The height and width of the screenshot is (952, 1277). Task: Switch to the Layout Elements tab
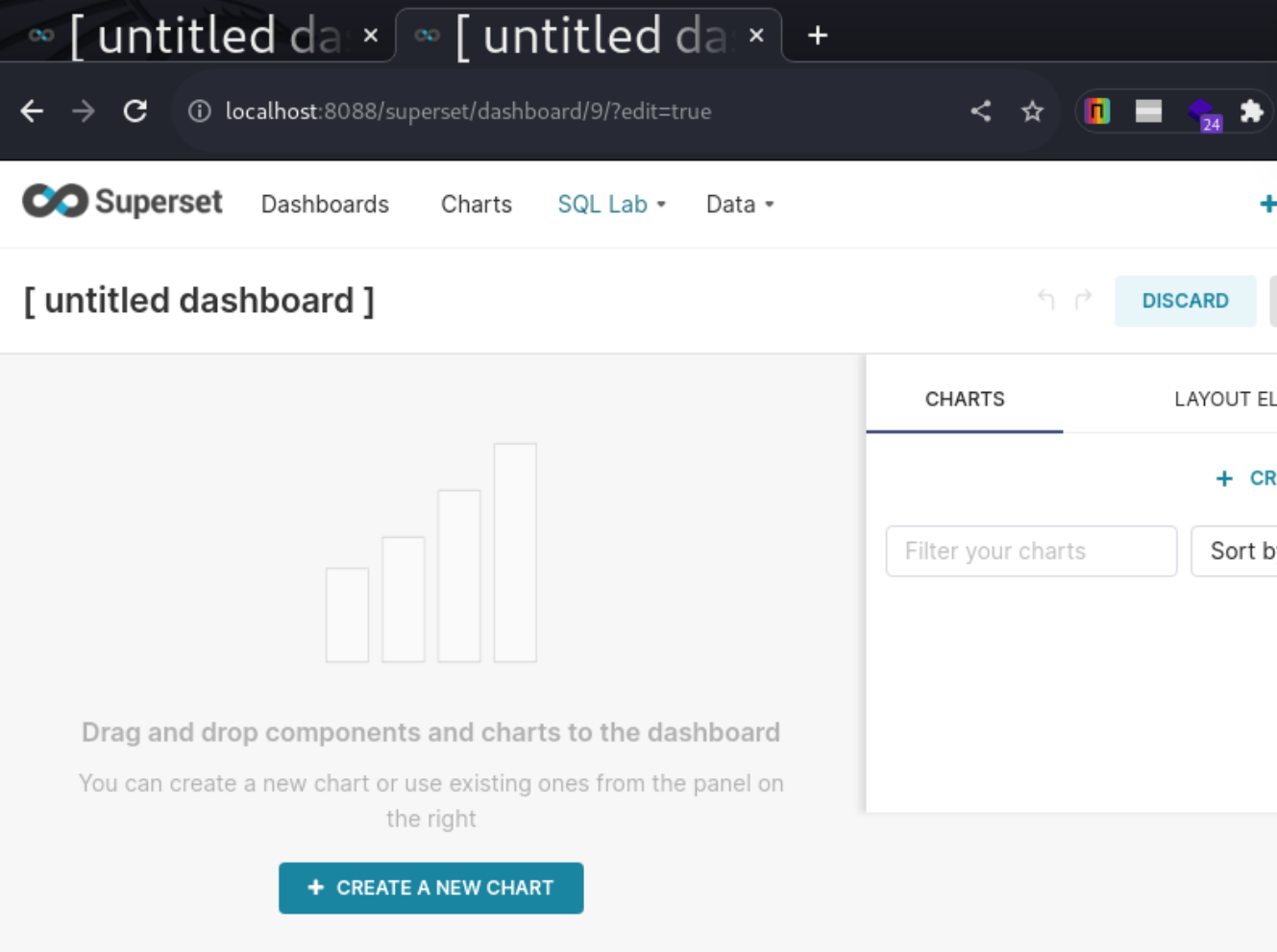click(1224, 400)
